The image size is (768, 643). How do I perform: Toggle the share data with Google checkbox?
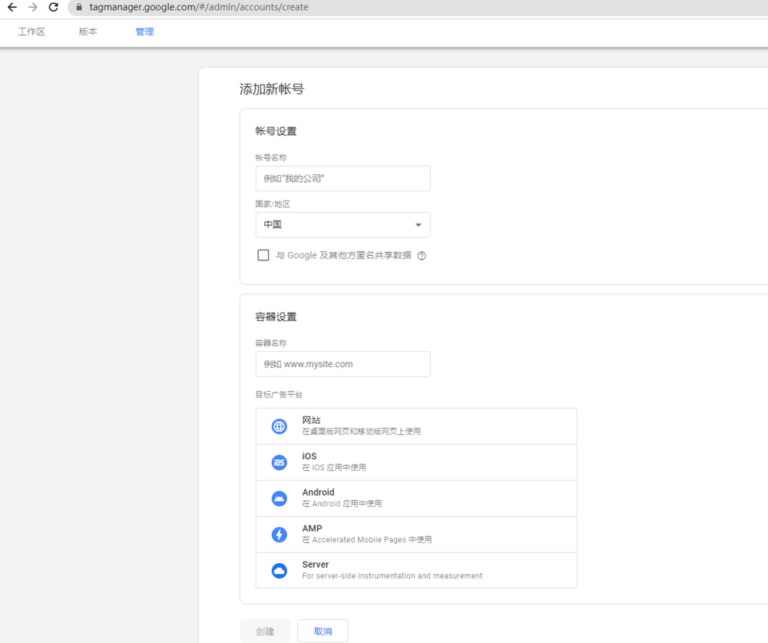coord(263,255)
